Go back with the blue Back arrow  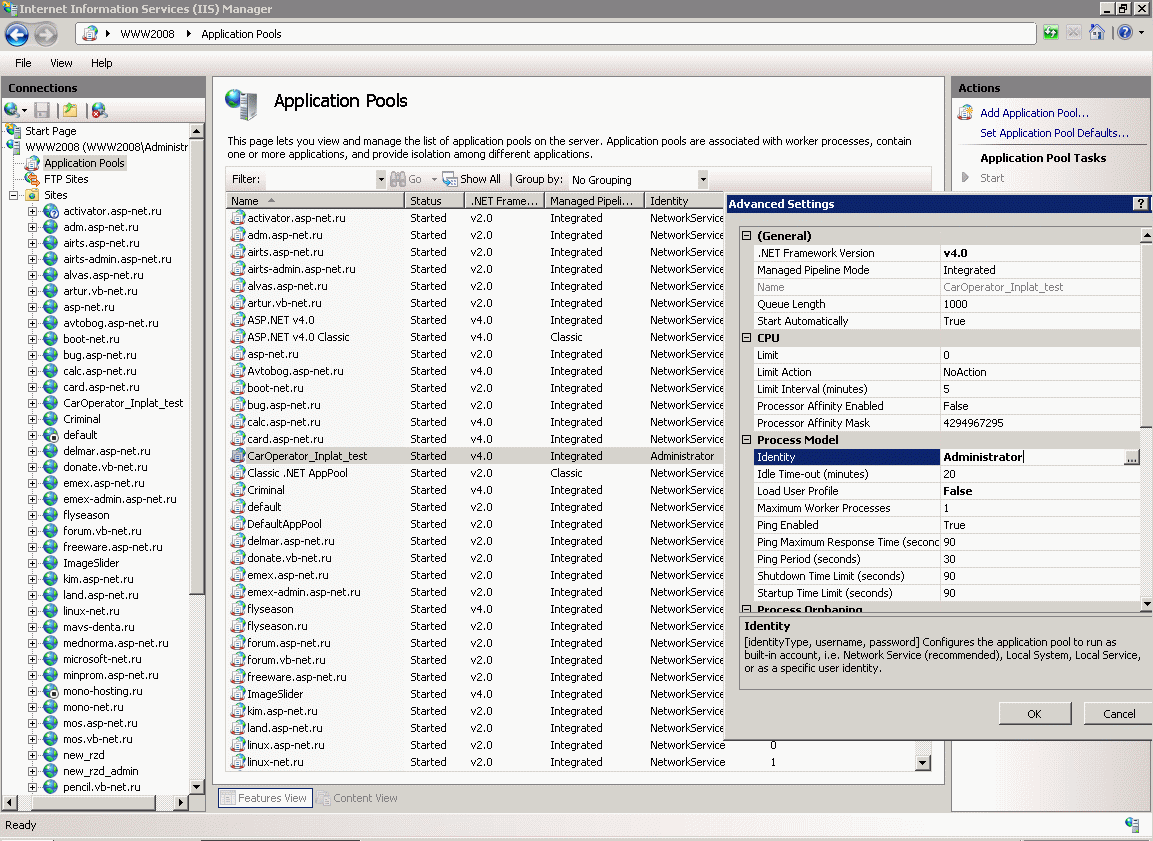[x=17, y=34]
